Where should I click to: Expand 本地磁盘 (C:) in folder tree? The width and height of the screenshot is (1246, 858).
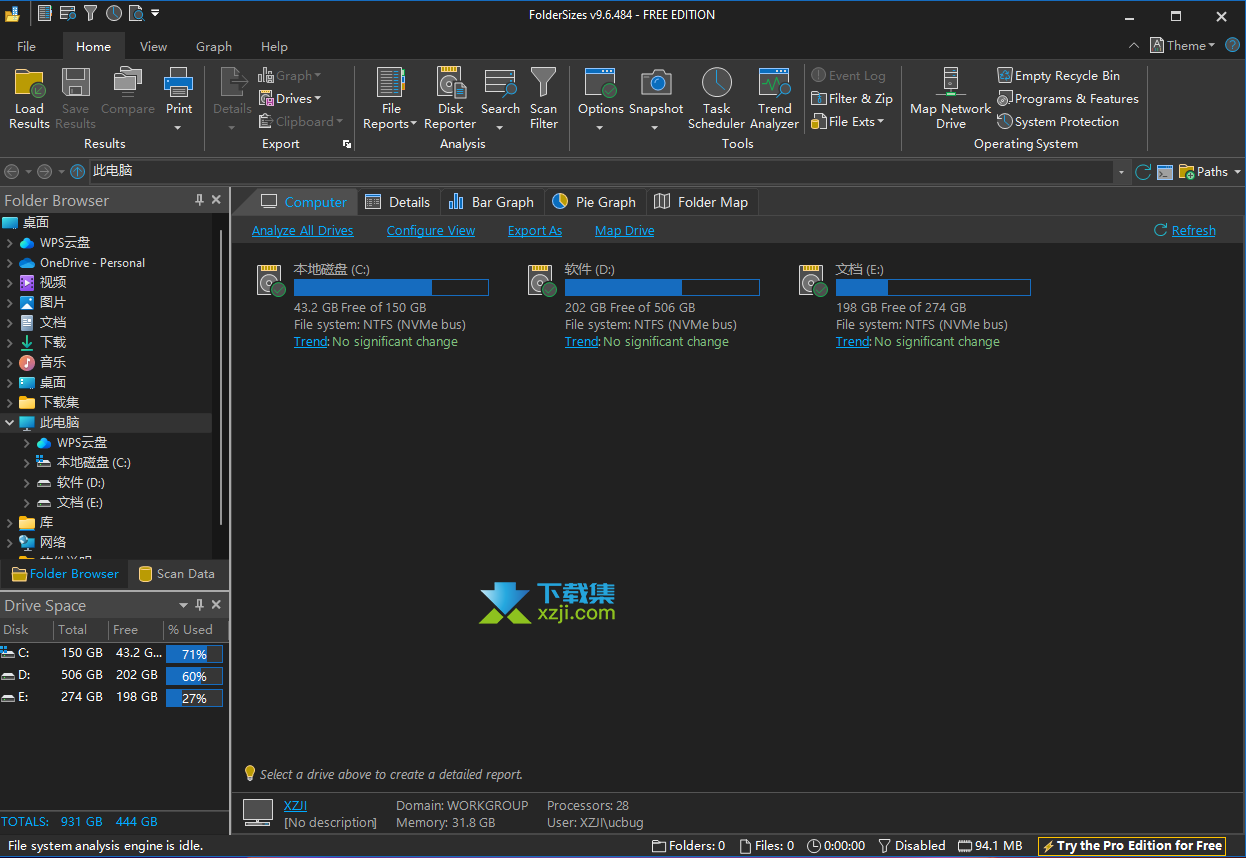27,463
